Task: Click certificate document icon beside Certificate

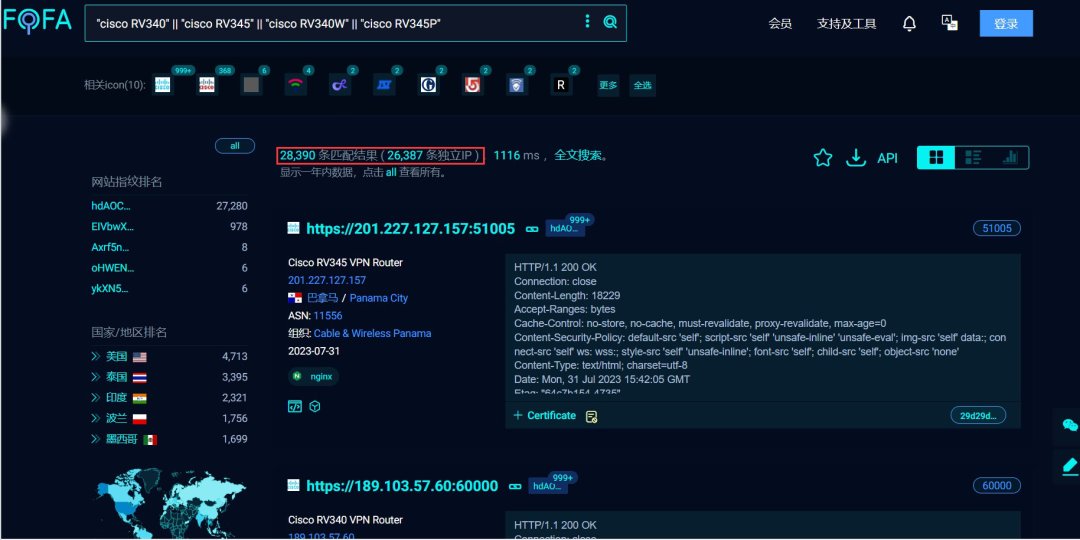Action: pos(591,416)
